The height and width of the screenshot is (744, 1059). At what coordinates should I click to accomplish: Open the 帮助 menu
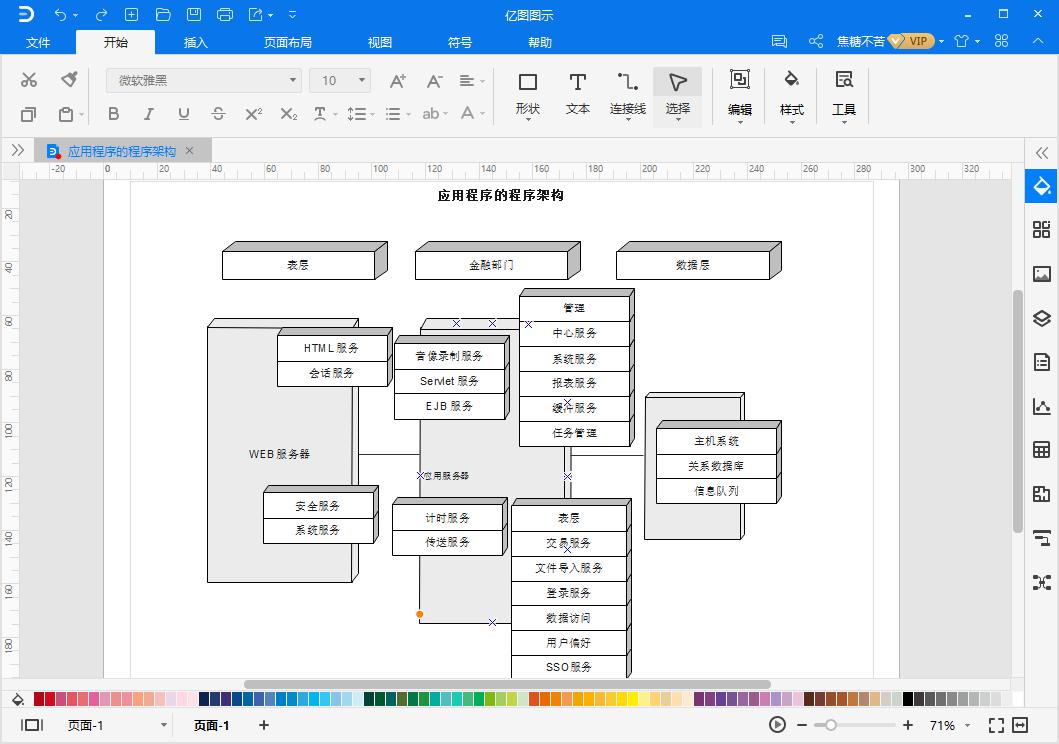pos(539,42)
